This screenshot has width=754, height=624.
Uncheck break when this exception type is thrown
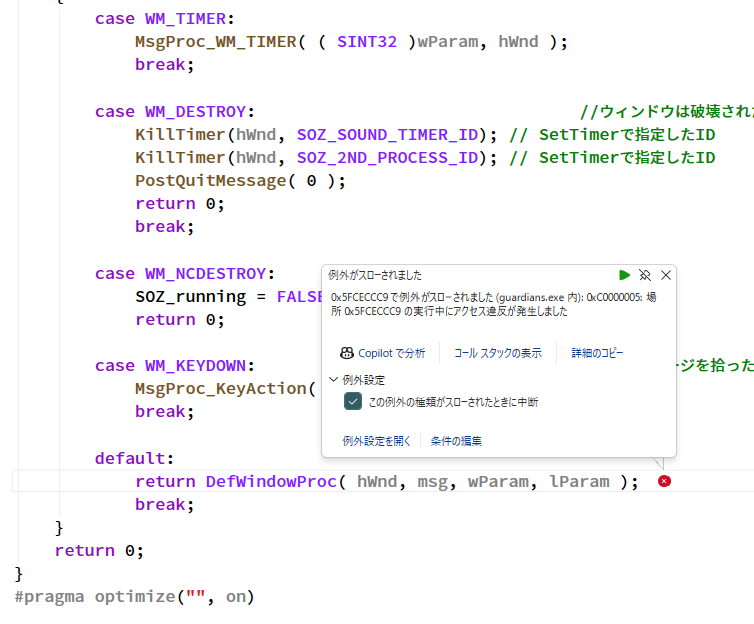[x=353, y=401]
